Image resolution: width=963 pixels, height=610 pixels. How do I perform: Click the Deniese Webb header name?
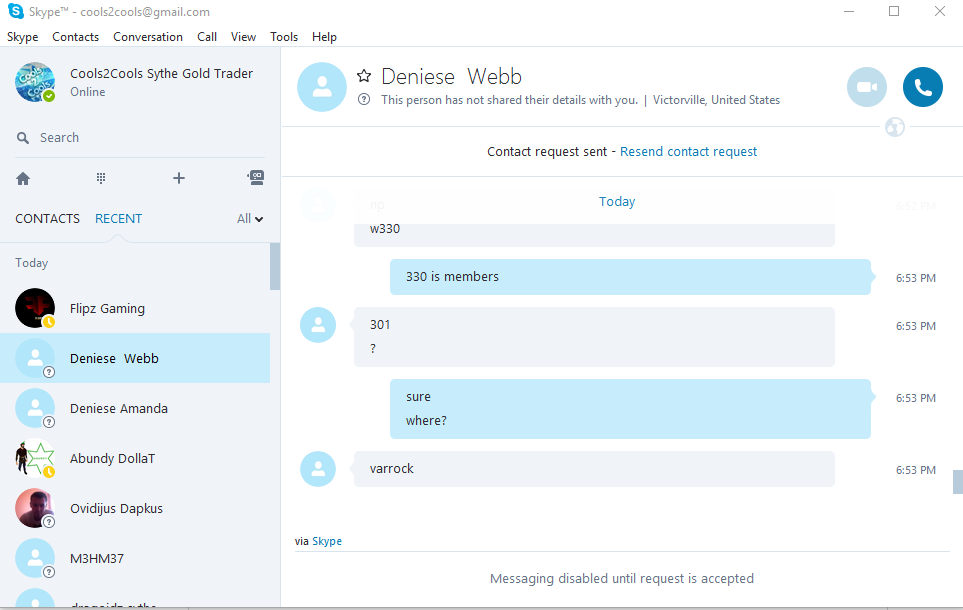(x=451, y=77)
